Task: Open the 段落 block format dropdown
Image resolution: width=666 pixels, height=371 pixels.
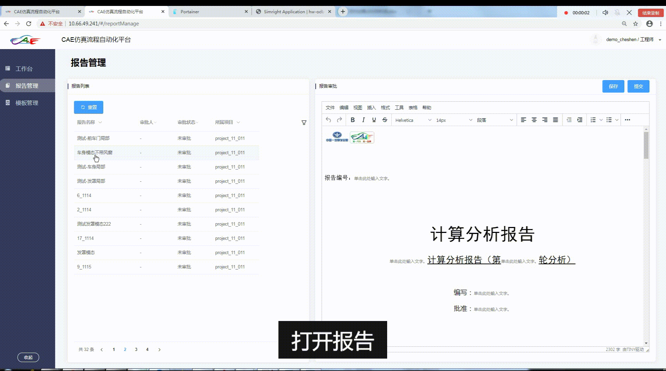Action: (x=494, y=120)
